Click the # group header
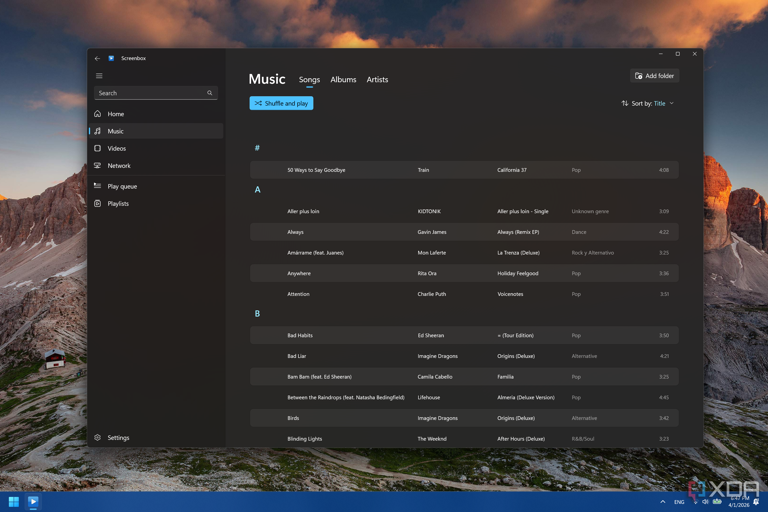 [x=257, y=148]
